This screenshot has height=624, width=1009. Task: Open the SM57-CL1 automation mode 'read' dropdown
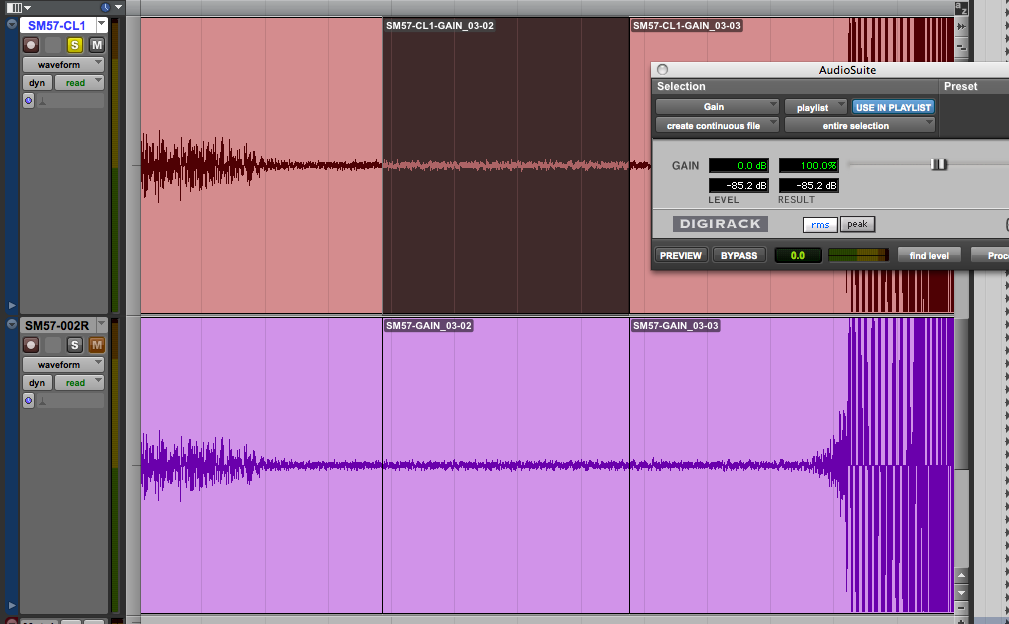(x=80, y=82)
